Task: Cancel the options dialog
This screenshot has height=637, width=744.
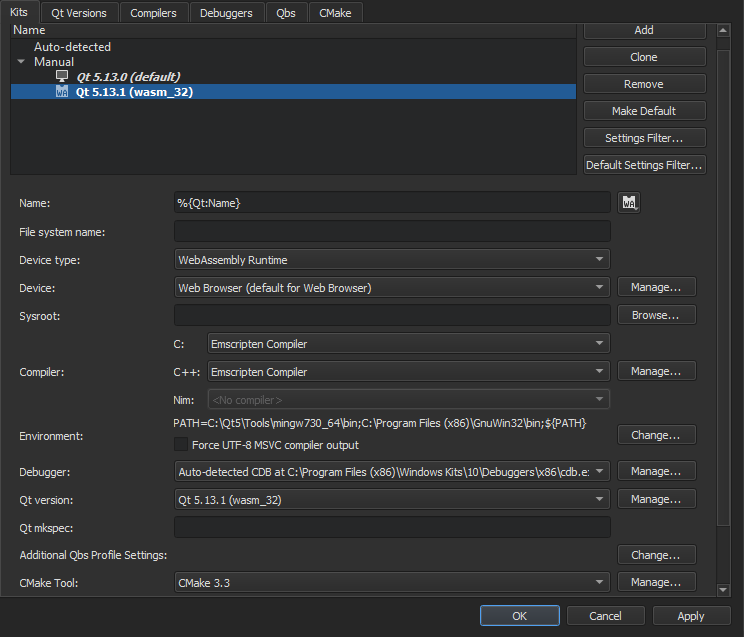Action: point(605,616)
